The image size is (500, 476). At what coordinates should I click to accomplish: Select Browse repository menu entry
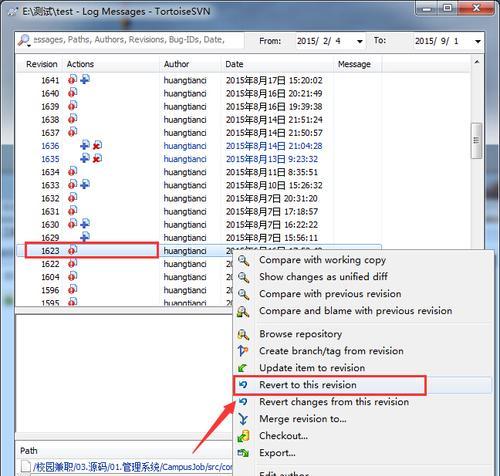point(301,334)
